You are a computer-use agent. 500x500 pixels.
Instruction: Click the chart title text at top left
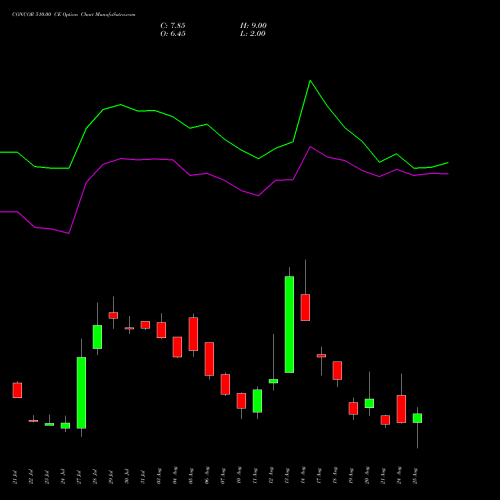tap(74, 15)
